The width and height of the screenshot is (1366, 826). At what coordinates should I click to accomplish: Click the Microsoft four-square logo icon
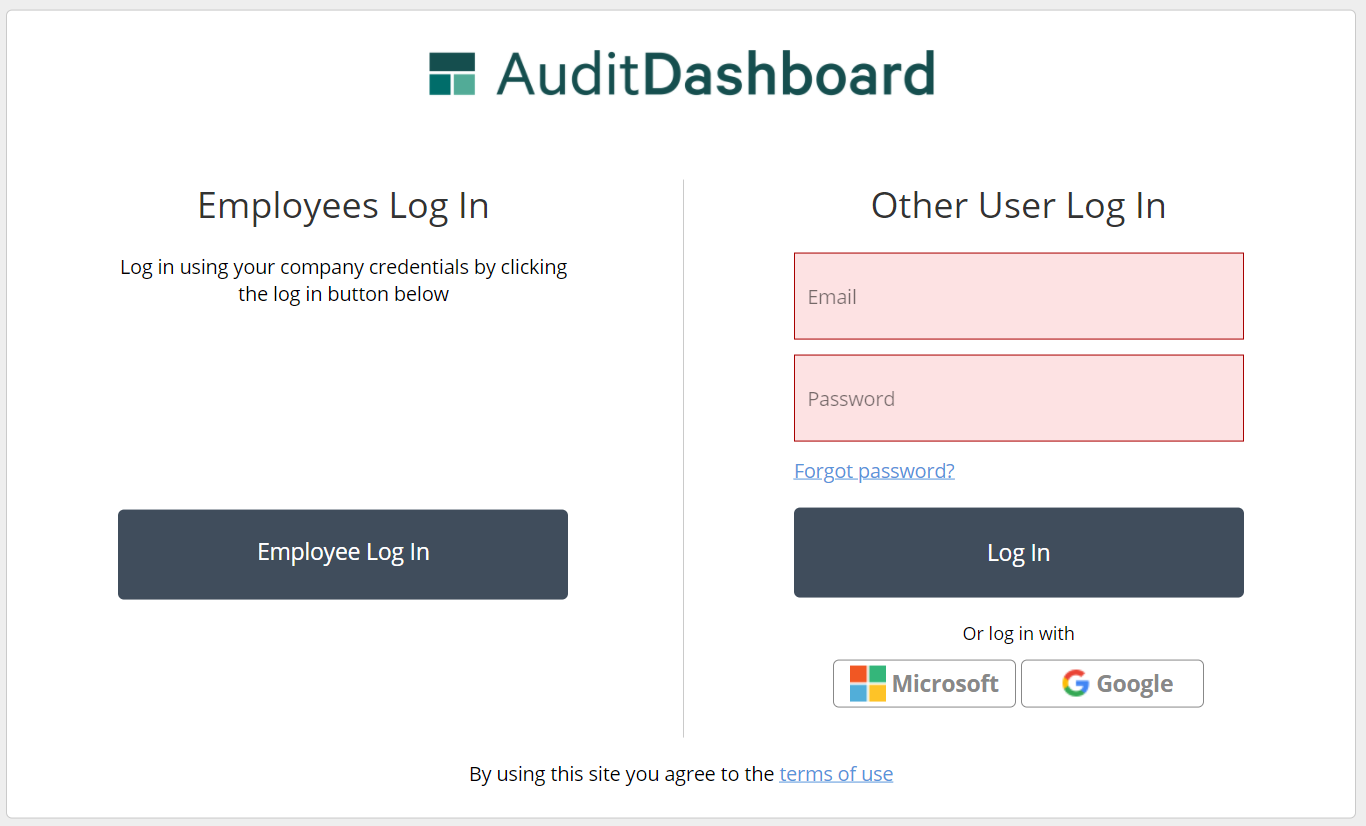[x=867, y=684]
